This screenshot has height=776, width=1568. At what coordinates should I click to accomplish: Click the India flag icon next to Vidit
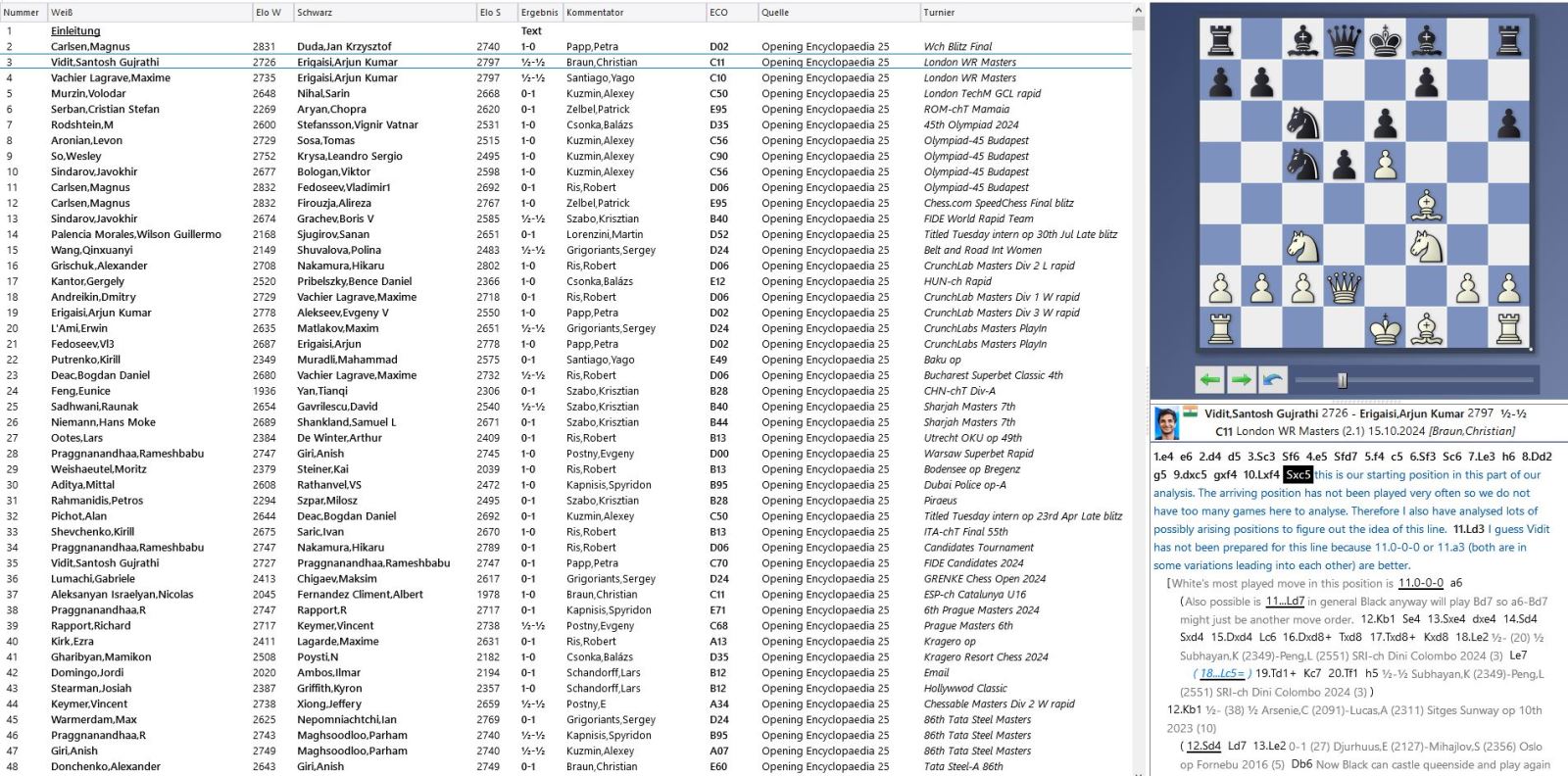[x=1190, y=412]
